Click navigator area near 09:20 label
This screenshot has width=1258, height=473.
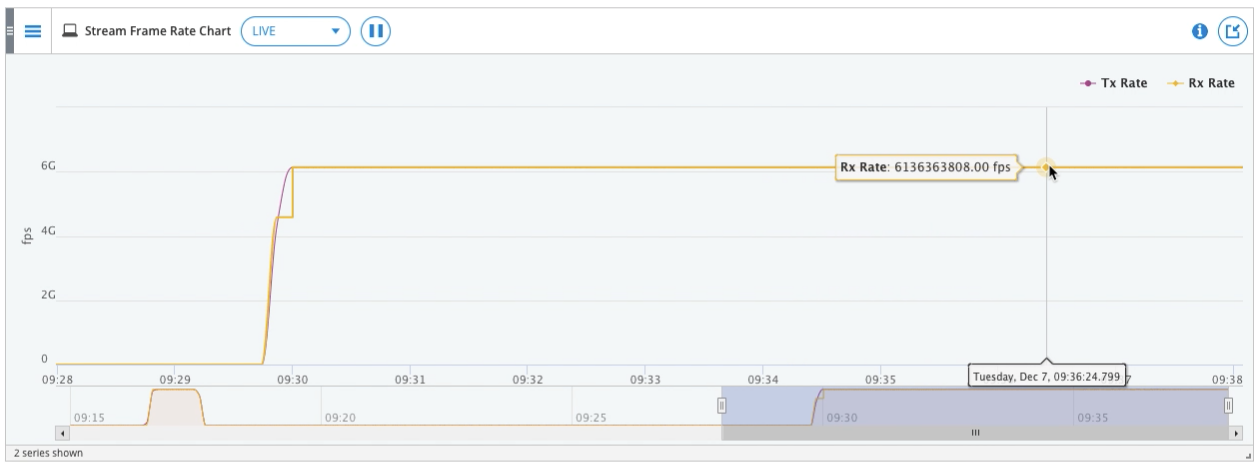point(340,417)
